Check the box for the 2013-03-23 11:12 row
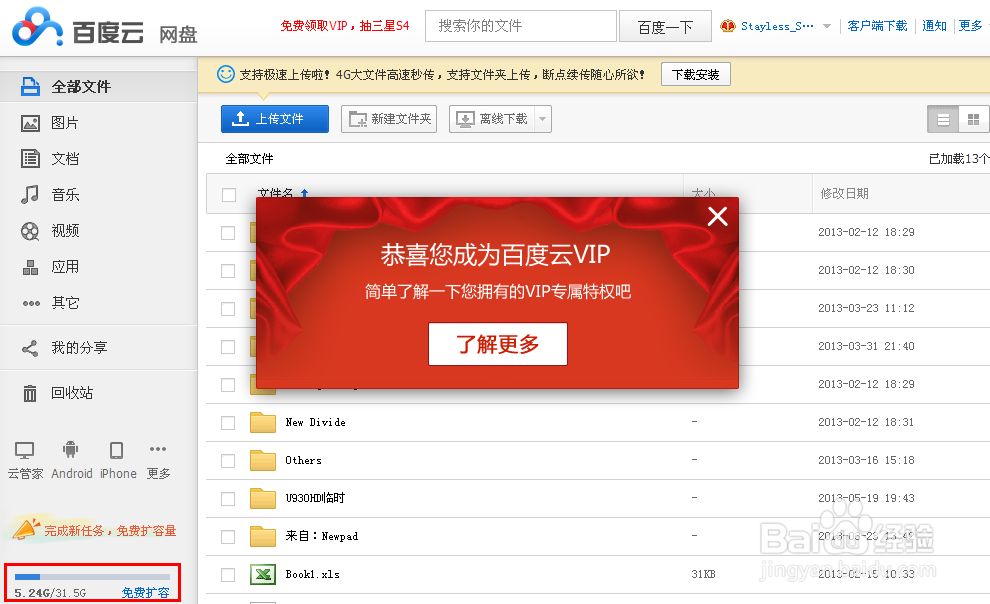 click(228, 309)
